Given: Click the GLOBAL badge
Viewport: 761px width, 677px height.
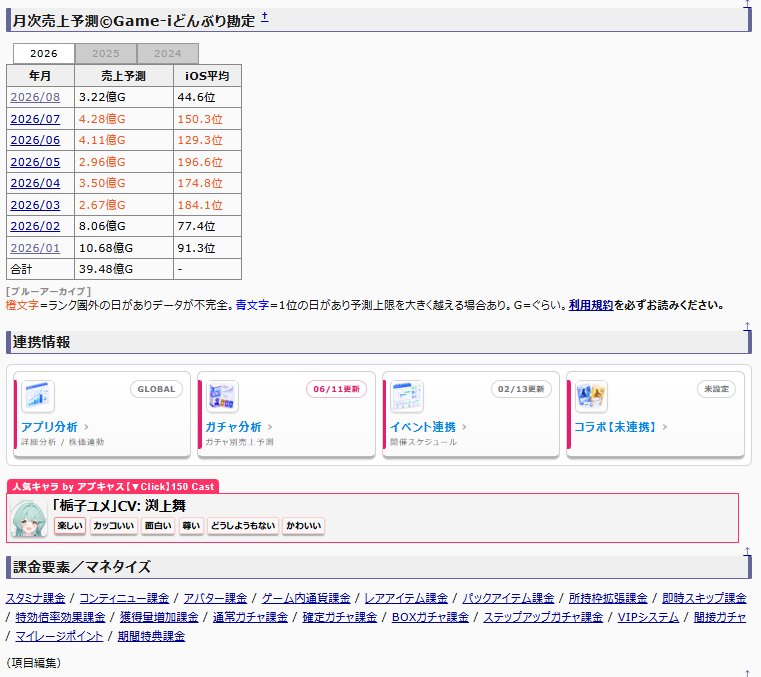Looking at the screenshot, I should click(x=156, y=389).
